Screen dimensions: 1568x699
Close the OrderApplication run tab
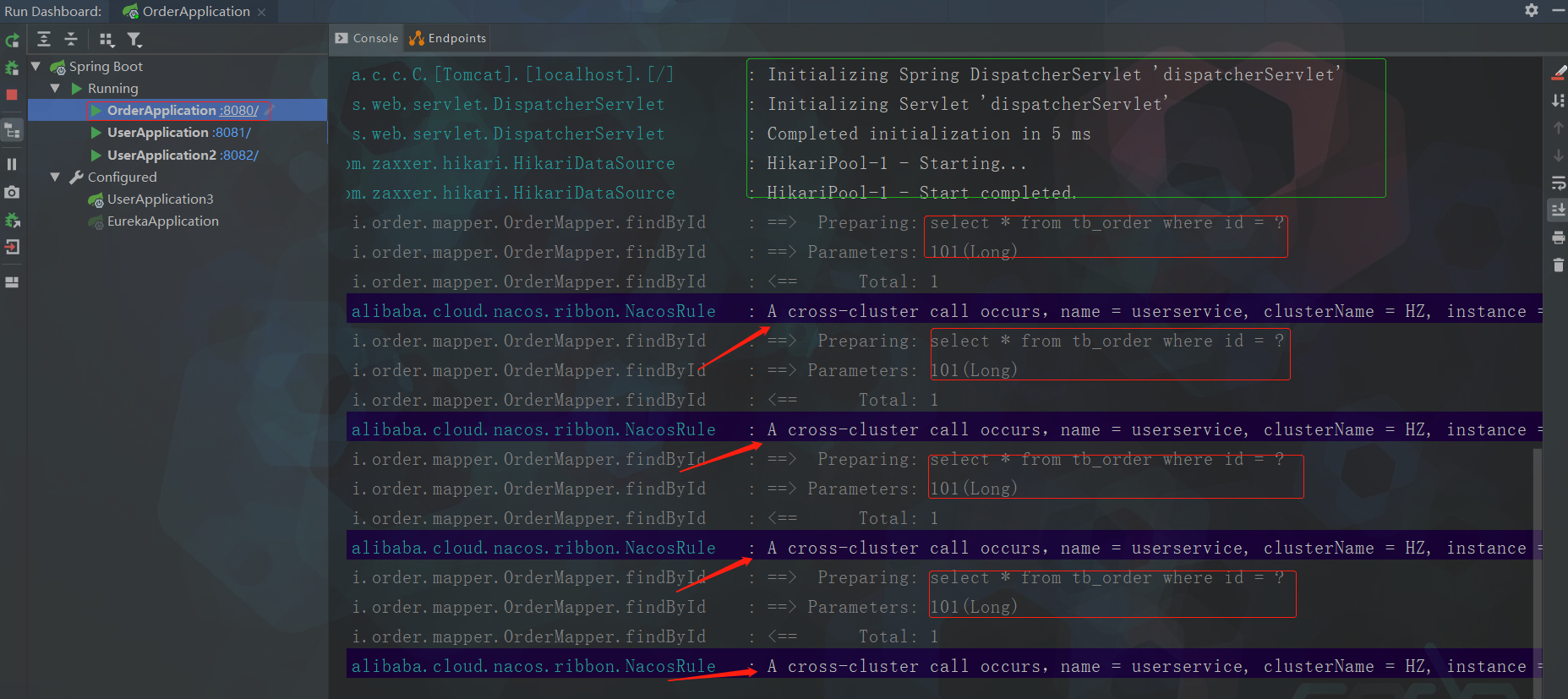click(262, 12)
